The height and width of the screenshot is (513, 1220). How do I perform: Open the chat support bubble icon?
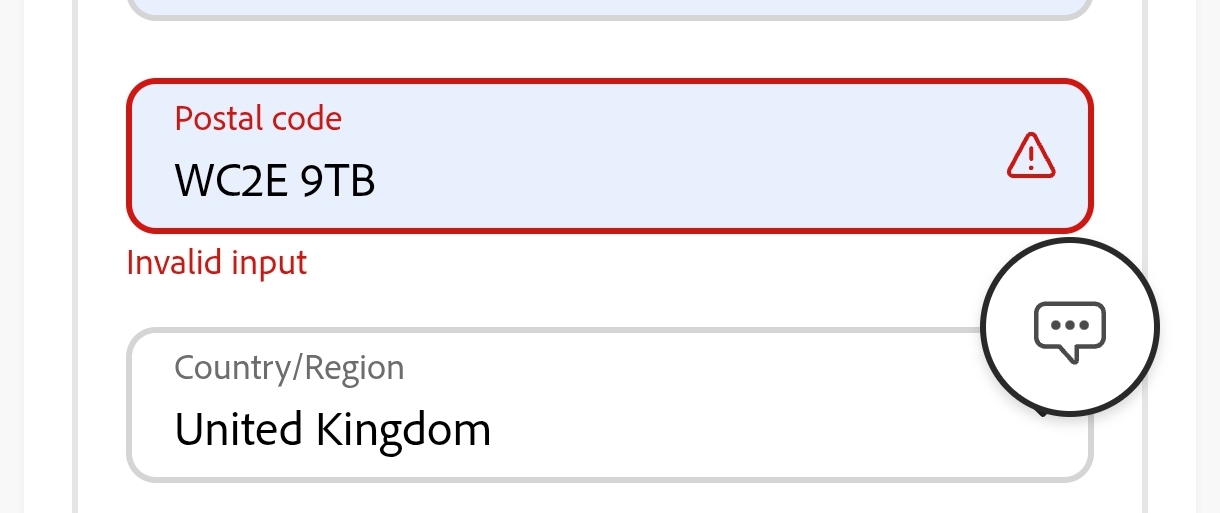click(1069, 327)
